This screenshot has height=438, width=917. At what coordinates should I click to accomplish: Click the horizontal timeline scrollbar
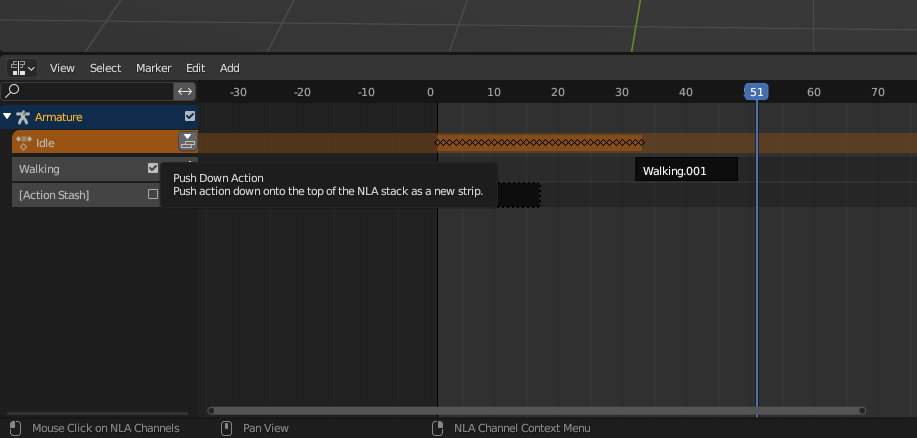coord(536,411)
